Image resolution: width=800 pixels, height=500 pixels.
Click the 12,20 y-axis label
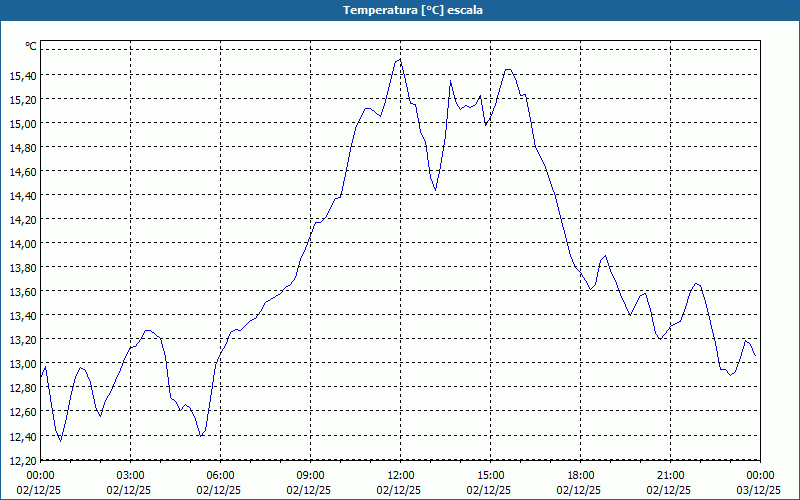(22, 460)
